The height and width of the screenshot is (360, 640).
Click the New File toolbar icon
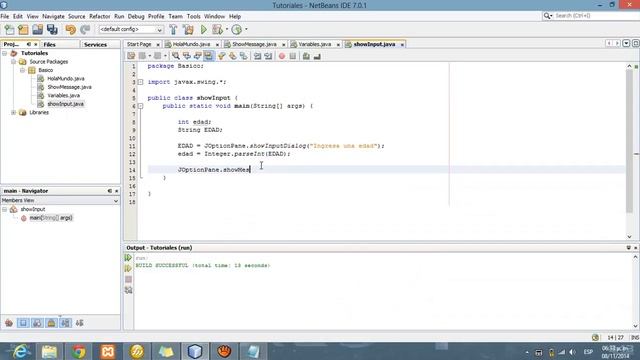pyautogui.click(x=9, y=29)
